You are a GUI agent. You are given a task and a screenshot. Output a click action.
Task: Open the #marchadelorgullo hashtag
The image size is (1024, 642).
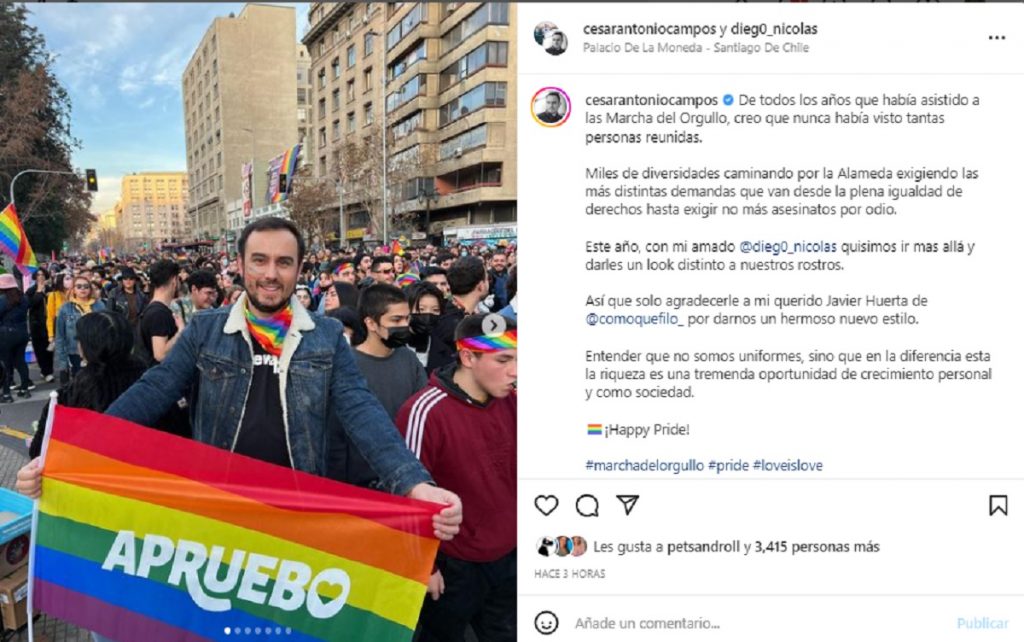click(644, 466)
